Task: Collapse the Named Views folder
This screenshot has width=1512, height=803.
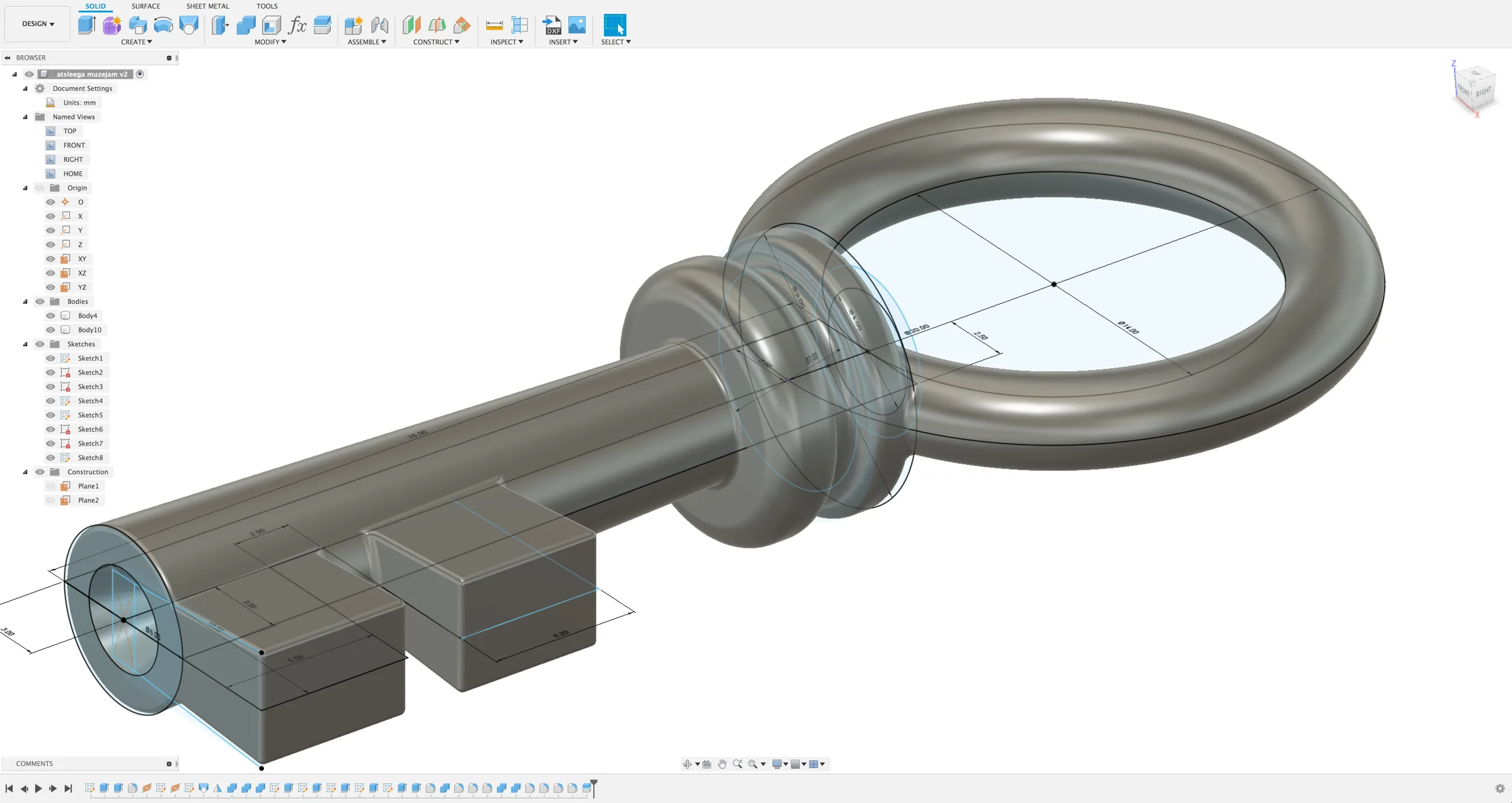Action: point(25,117)
